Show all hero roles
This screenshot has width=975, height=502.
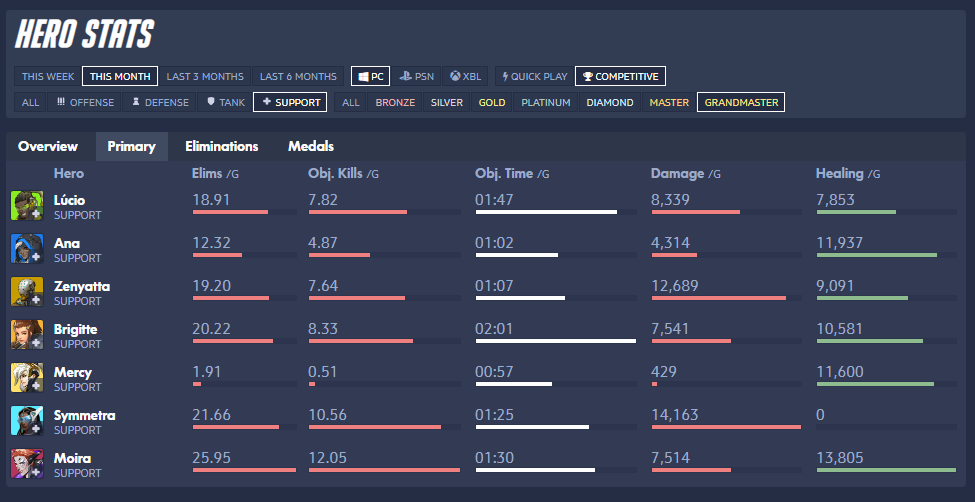coord(30,102)
